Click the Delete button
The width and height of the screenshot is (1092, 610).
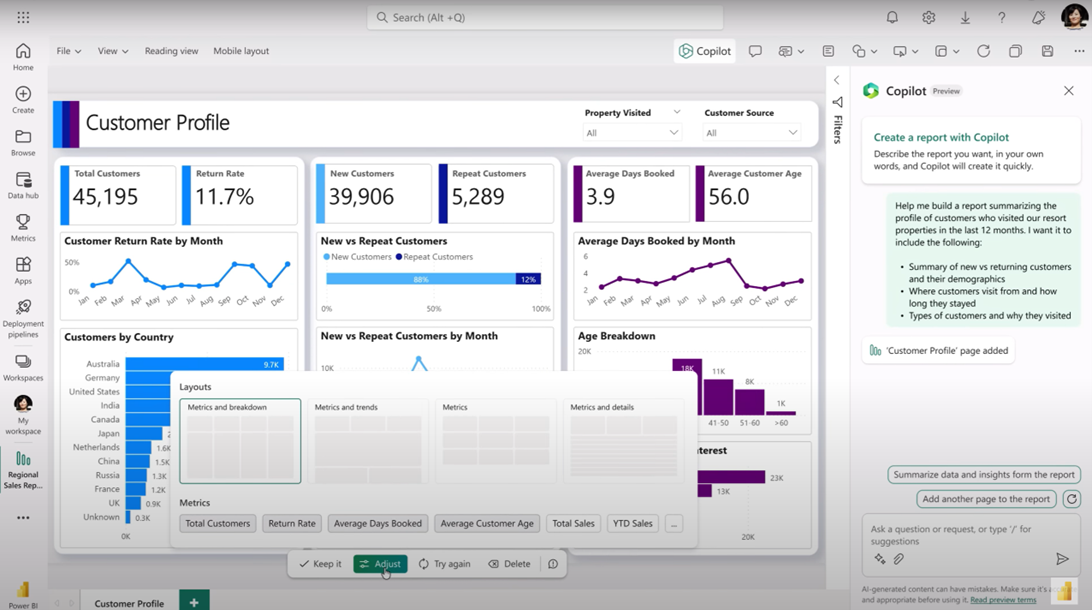click(x=510, y=564)
